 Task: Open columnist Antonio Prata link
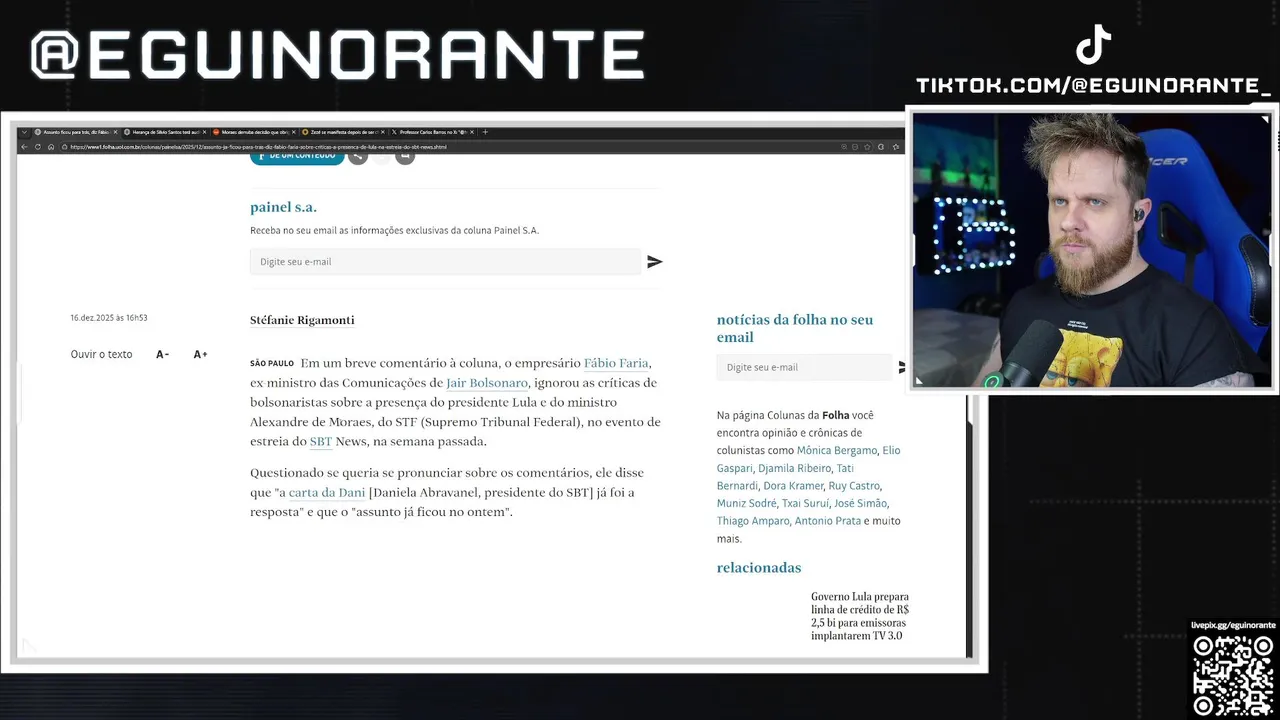coord(827,521)
